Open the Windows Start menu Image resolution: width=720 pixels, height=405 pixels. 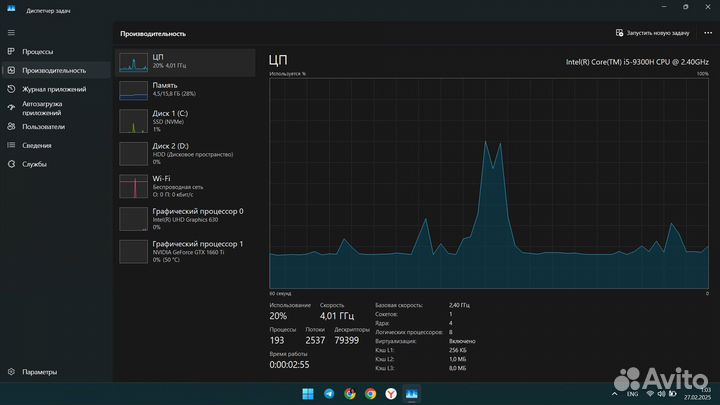308,394
